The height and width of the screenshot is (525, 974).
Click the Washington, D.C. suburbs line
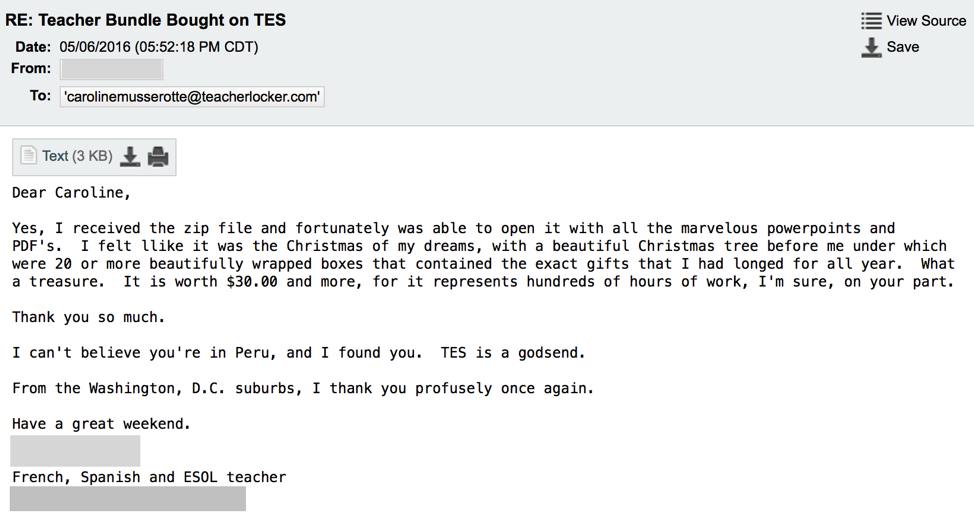tap(302, 388)
